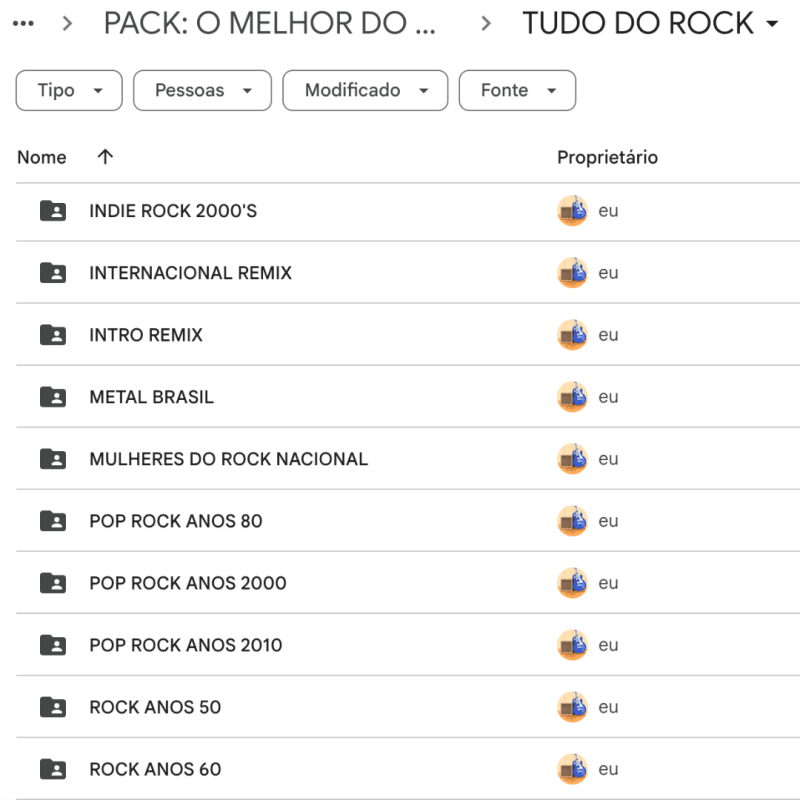
Task: Open the Pessoas filter dropdown
Action: click(202, 90)
